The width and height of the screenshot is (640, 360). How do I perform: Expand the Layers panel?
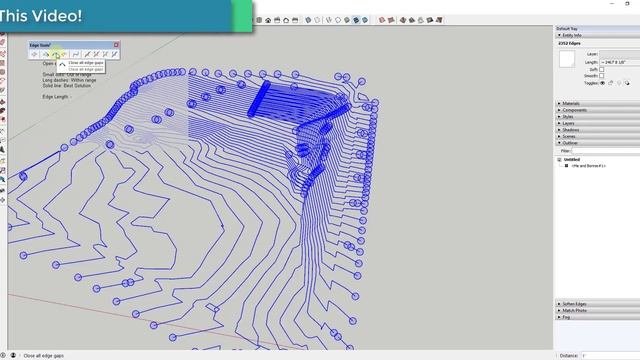597,123
